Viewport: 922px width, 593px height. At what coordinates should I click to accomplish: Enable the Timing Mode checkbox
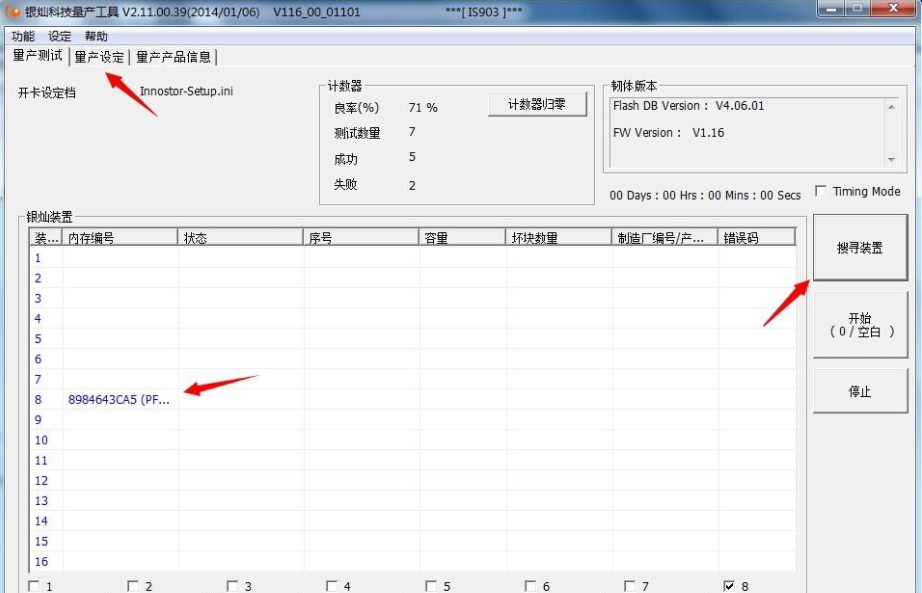coord(821,192)
